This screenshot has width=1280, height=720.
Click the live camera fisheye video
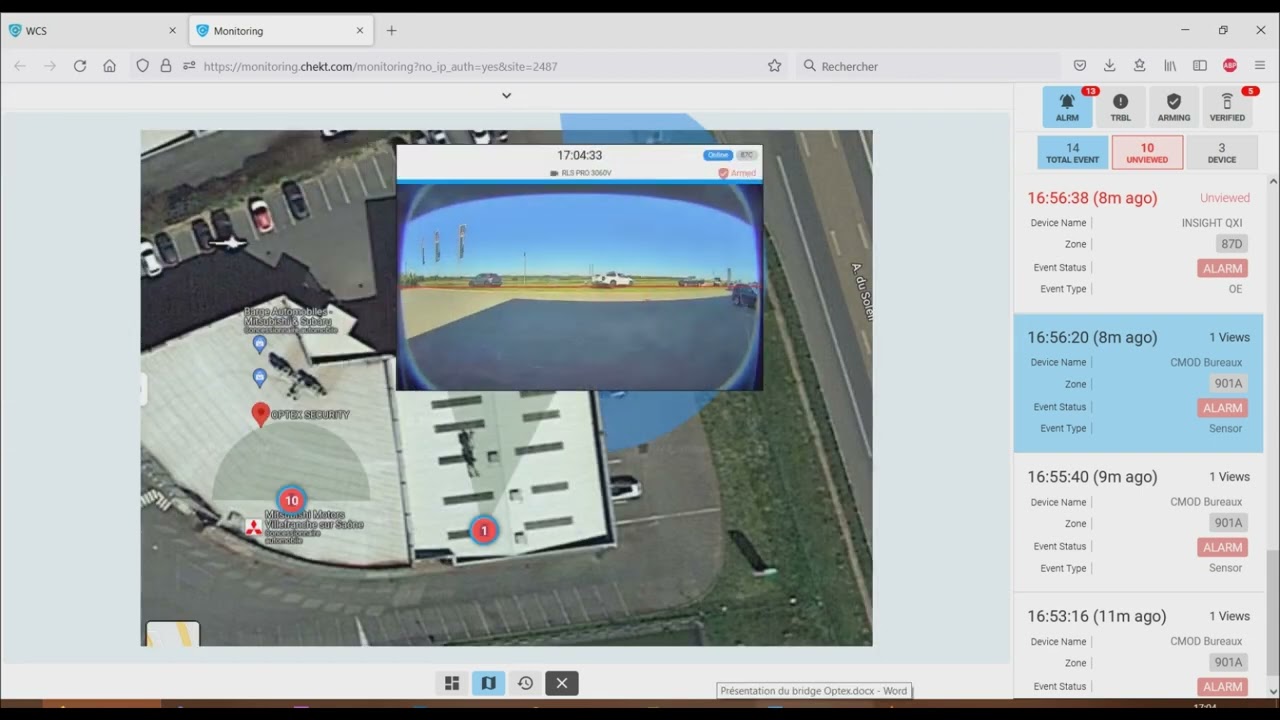point(579,287)
